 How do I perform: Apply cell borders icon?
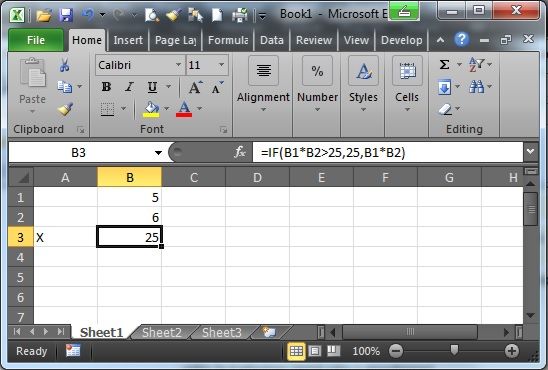[107, 109]
